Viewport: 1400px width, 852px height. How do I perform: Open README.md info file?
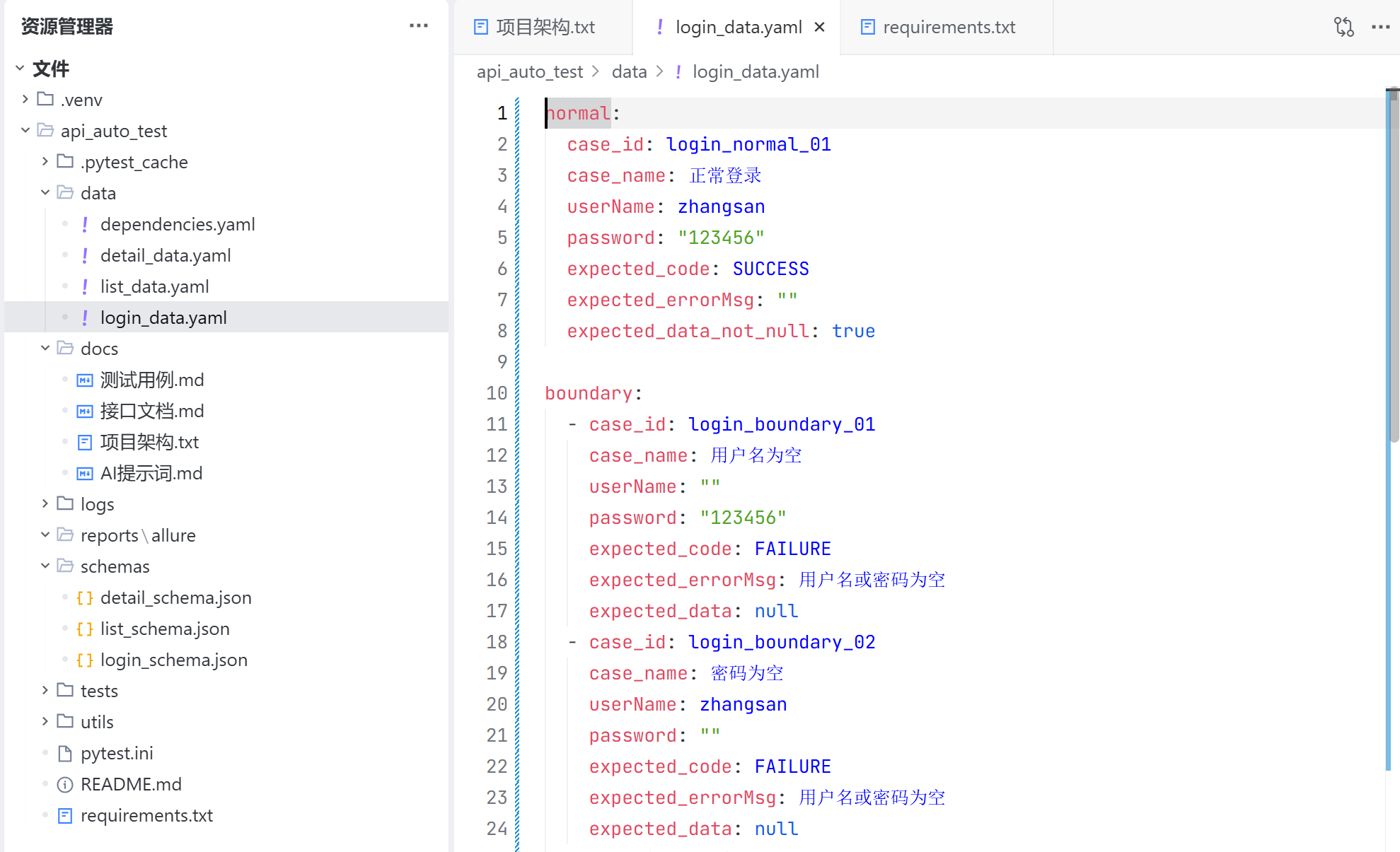click(x=131, y=784)
